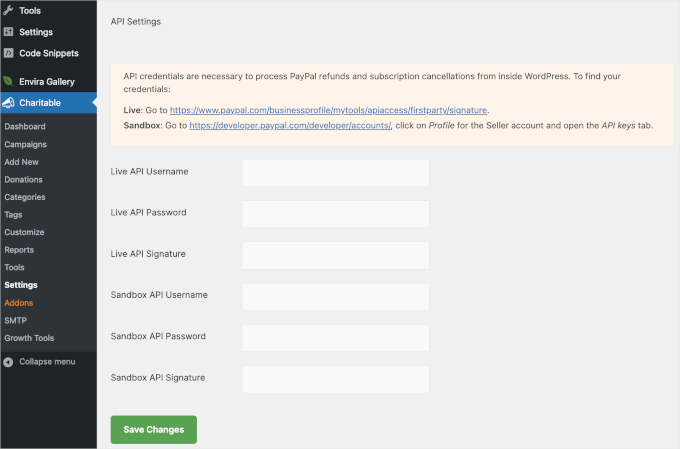680x449 pixels.
Task: Focus the Sandbox API Username field
Action: click(x=336, y=297)
